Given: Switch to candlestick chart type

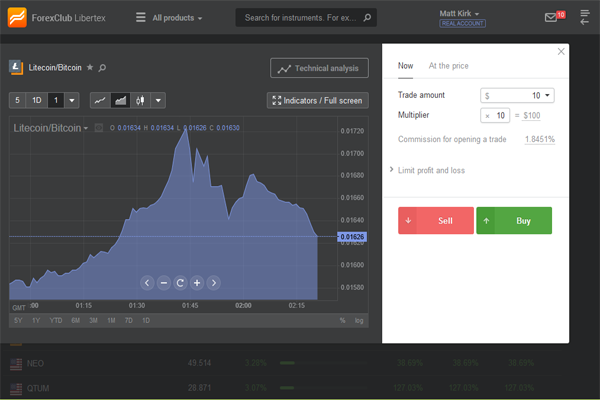Looking at the screenshot, I should (140, 100).
